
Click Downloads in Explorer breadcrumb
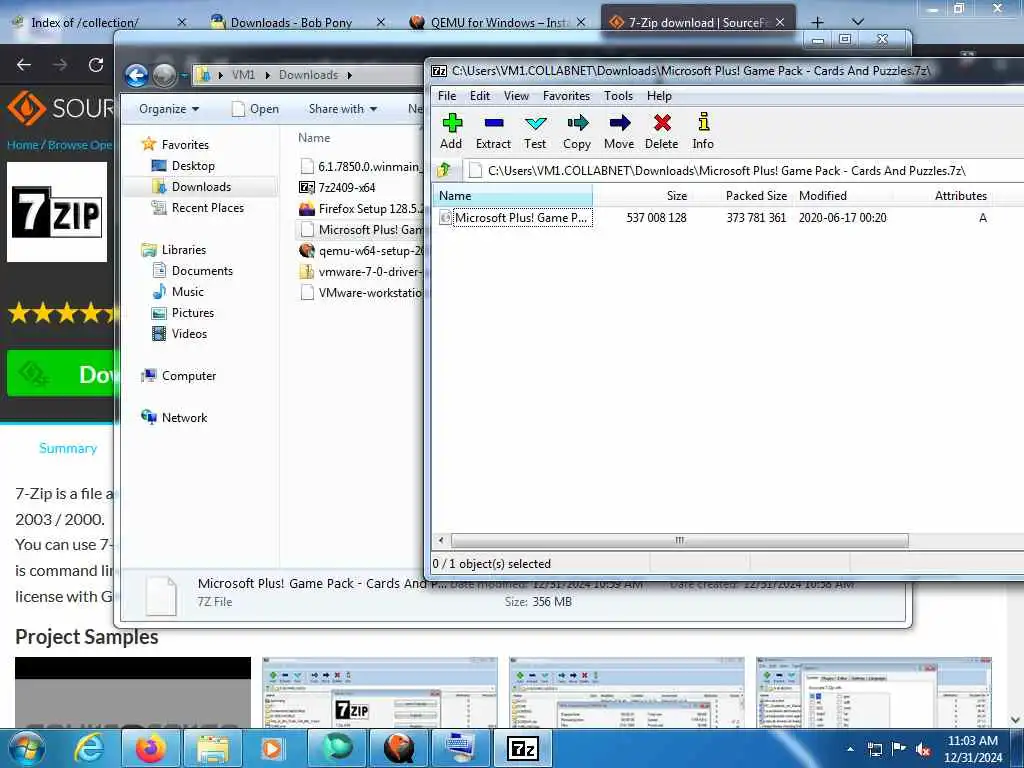pos(308,75)
